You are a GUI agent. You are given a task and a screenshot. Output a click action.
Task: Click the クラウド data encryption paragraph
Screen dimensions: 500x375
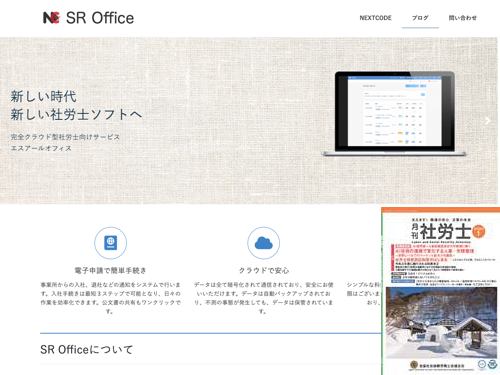pos(263,298)
